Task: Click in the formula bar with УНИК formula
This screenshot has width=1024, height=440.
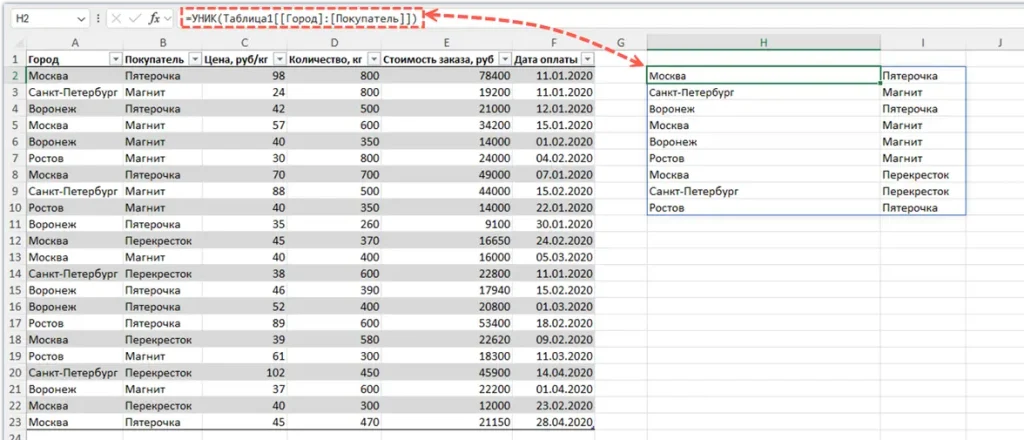Action: [300, 18]
